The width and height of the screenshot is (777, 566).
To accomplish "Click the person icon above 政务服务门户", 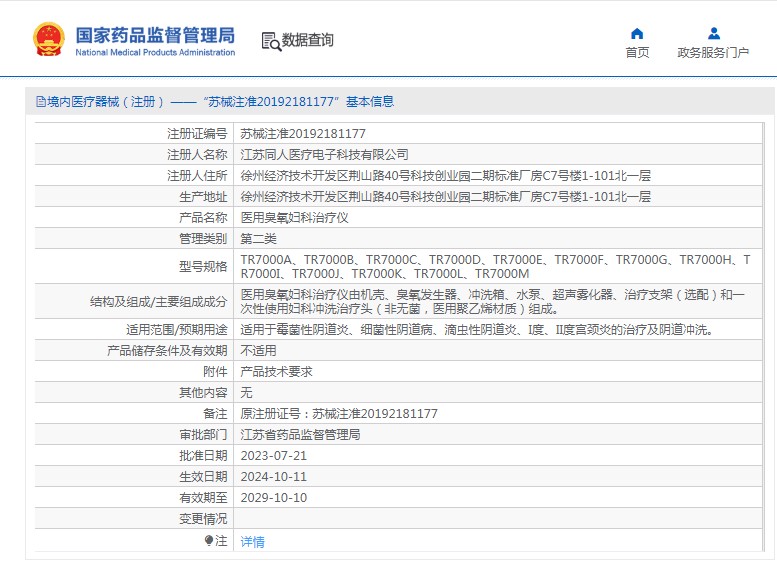I will coord(713,33).
